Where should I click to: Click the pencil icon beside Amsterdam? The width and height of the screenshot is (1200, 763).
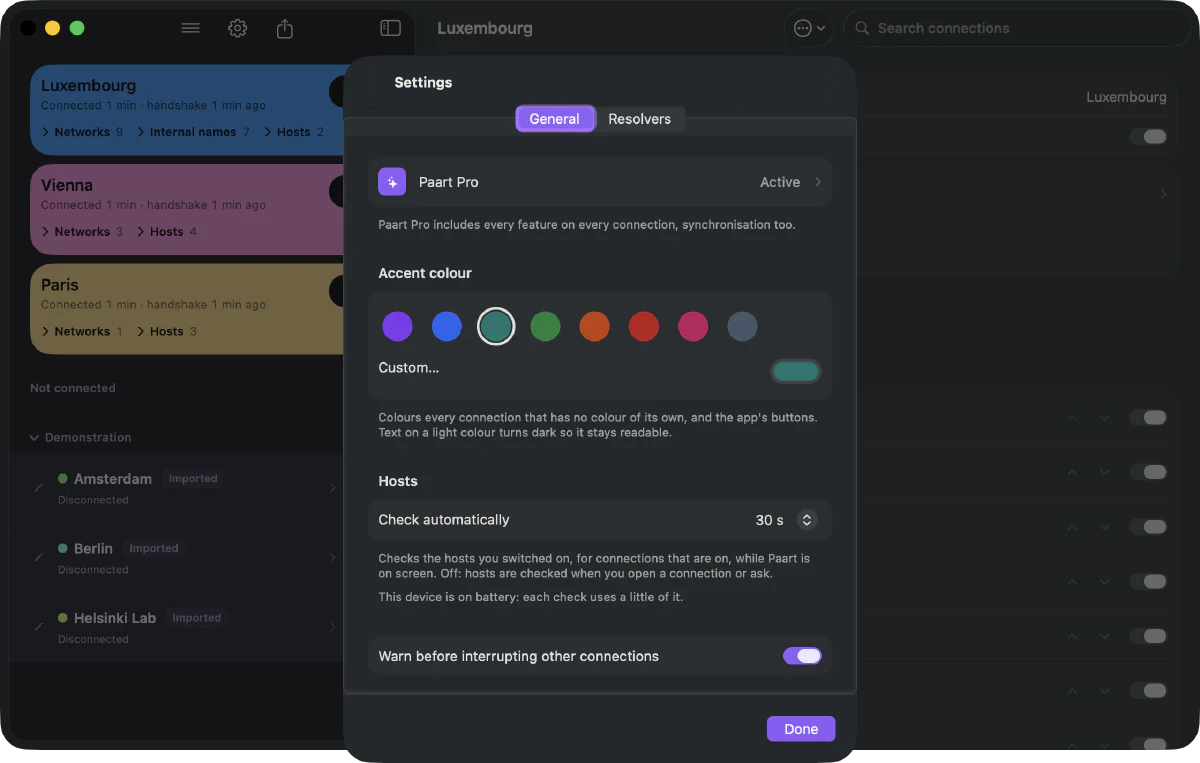tap(39, 488)
